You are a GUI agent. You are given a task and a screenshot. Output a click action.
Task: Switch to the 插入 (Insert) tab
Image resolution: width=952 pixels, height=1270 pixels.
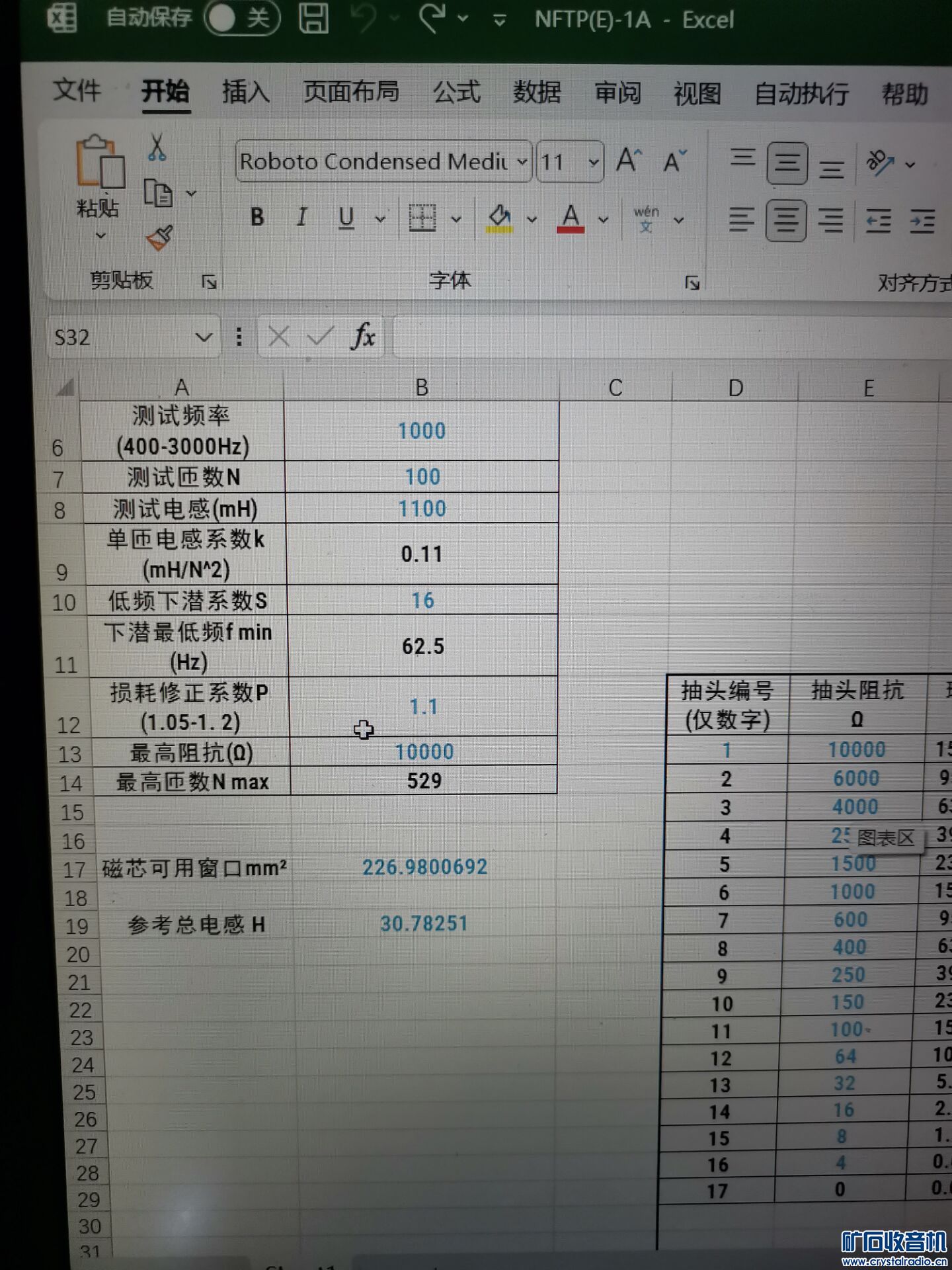pos(245,91)
